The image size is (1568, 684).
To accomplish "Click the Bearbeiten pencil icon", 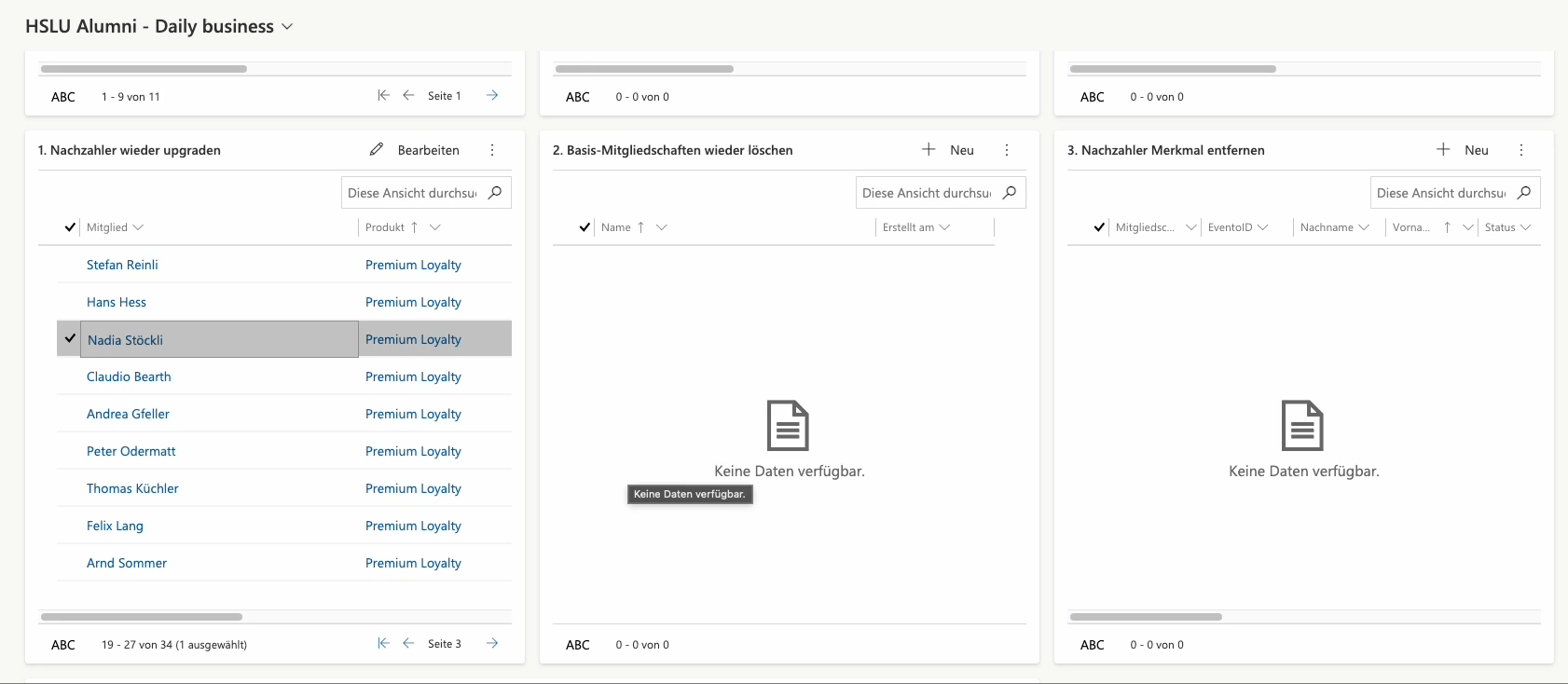I will [x=377, y=150].
